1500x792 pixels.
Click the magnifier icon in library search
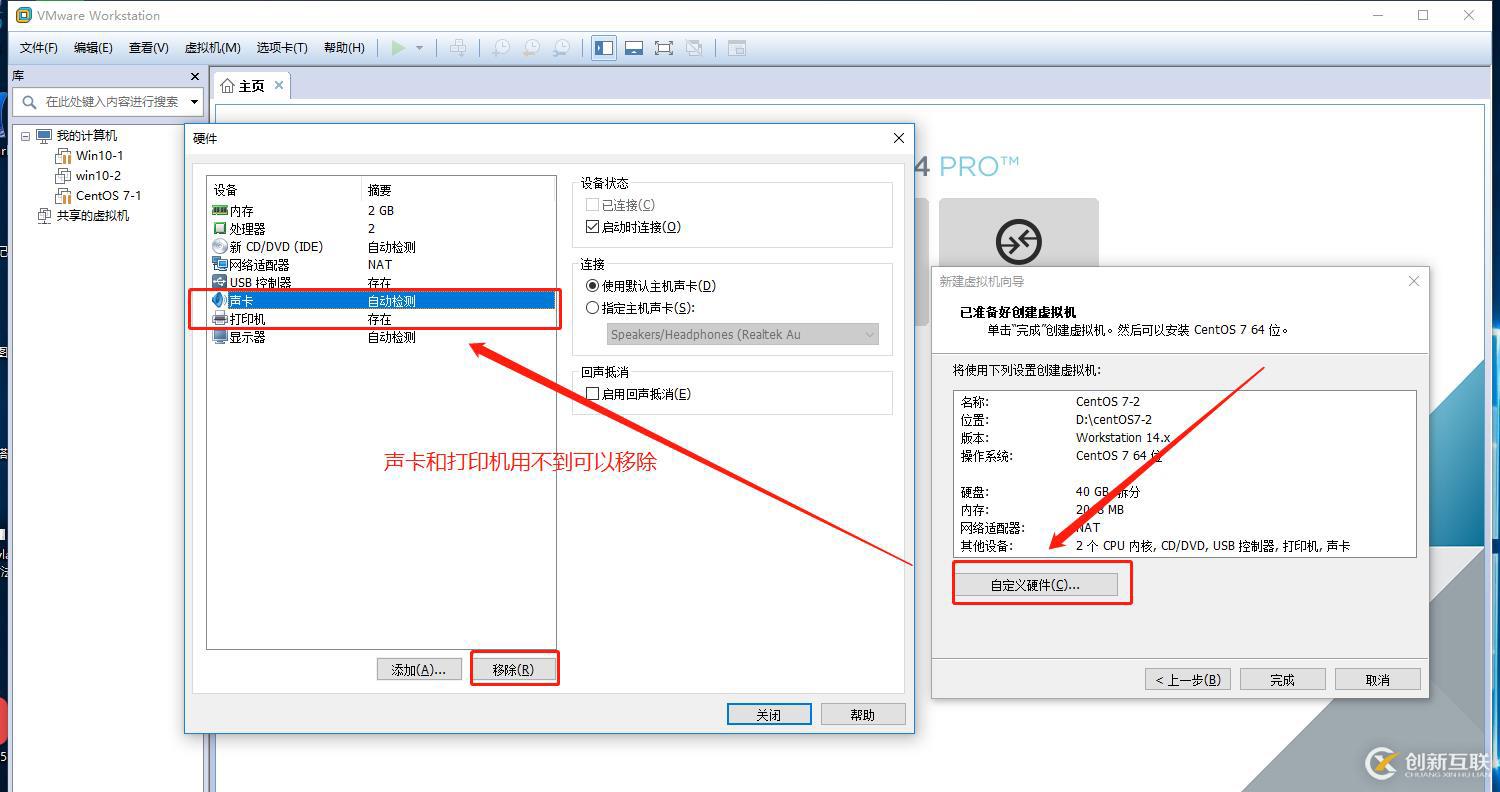[x=28, y=102]
